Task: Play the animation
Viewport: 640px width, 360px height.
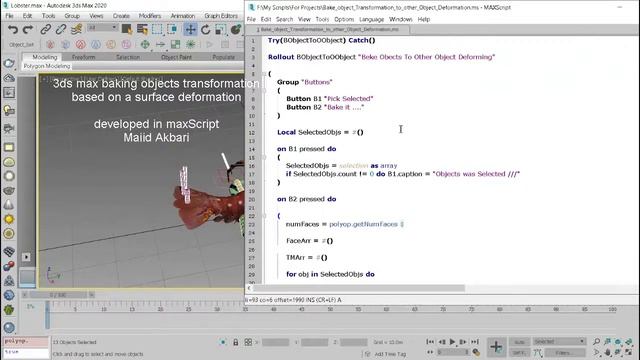Action: click(452, 342)
